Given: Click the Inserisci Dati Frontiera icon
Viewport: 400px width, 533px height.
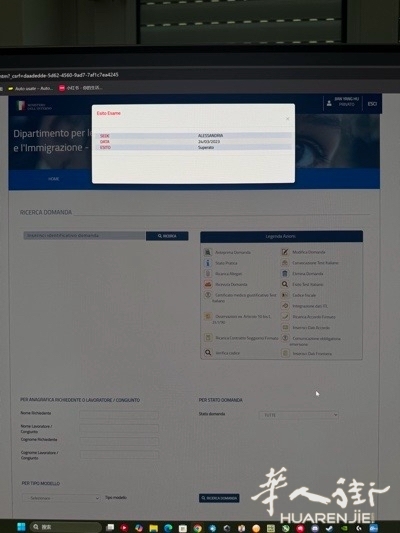Looking at the screenshot, I should tap(285, 353).
